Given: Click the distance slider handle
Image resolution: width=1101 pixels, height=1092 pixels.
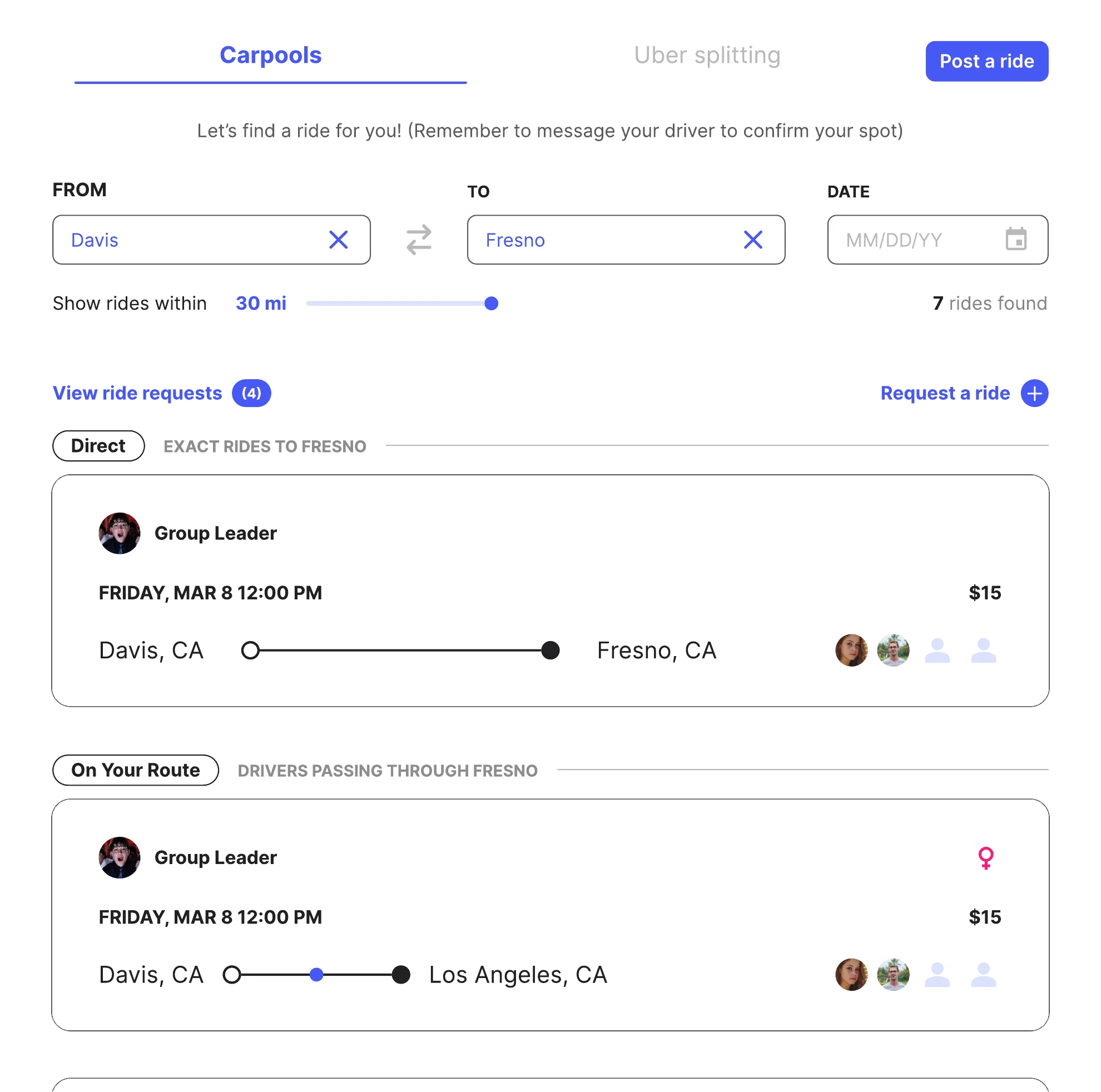Looking at the screenshot, I should pyautogui.click(x=491, y=304).
